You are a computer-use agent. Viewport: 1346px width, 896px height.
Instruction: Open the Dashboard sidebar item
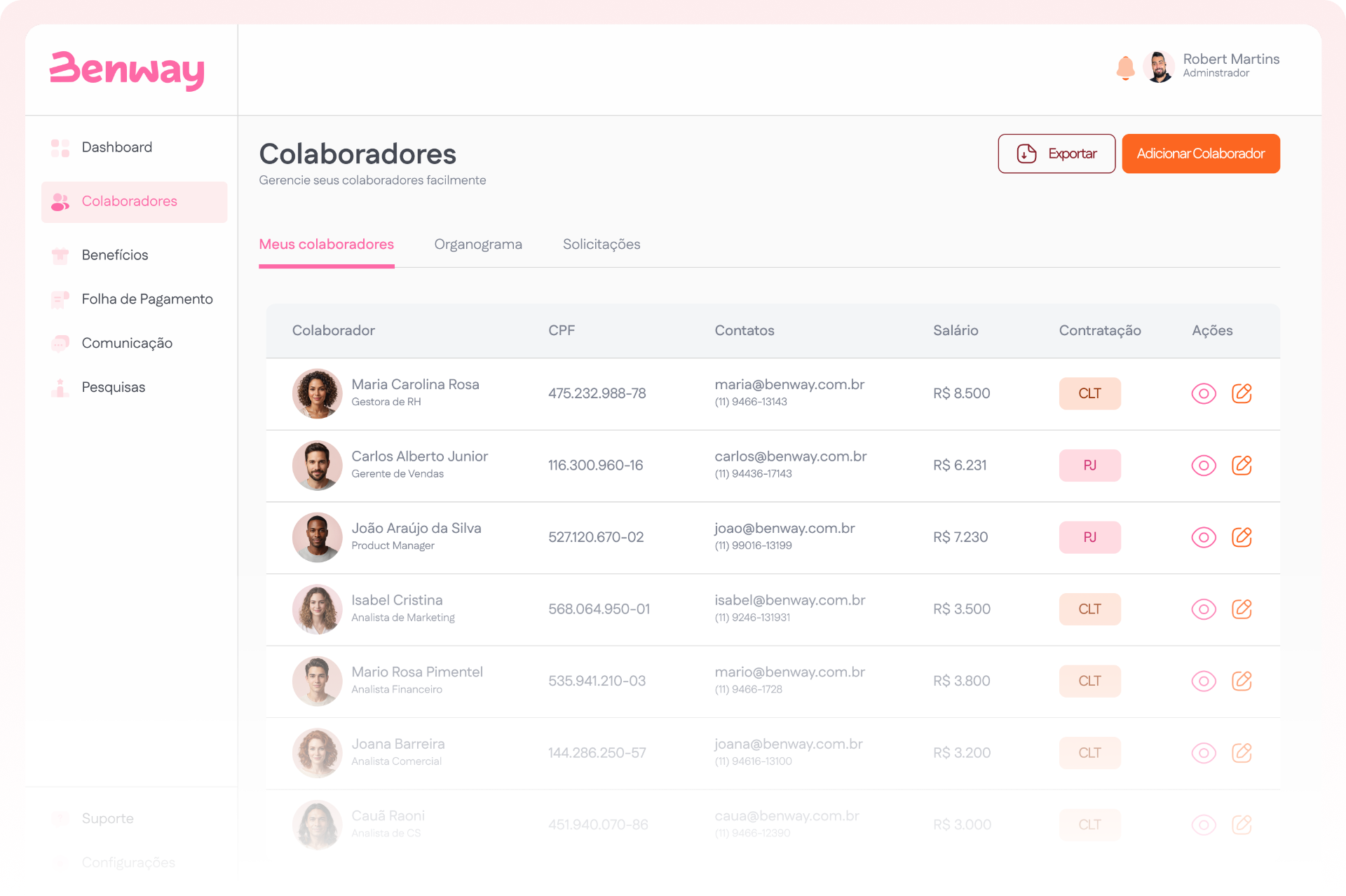[x=116, y=147]
